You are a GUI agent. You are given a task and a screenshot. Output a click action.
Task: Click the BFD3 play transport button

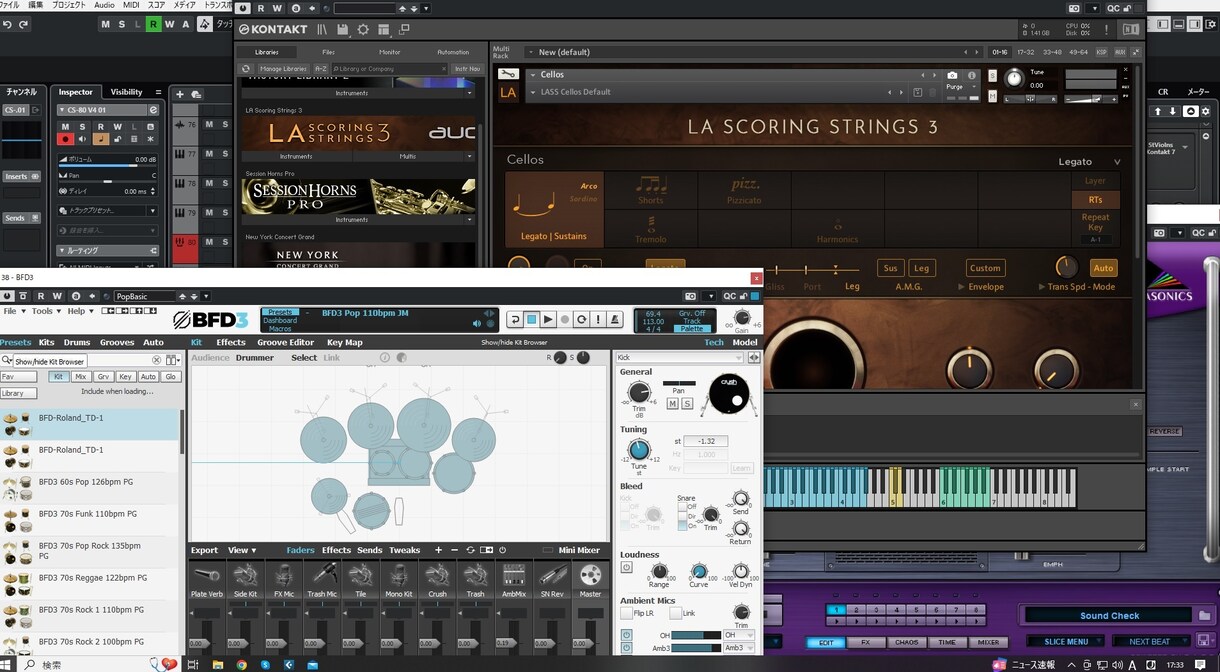coord(548,319)
